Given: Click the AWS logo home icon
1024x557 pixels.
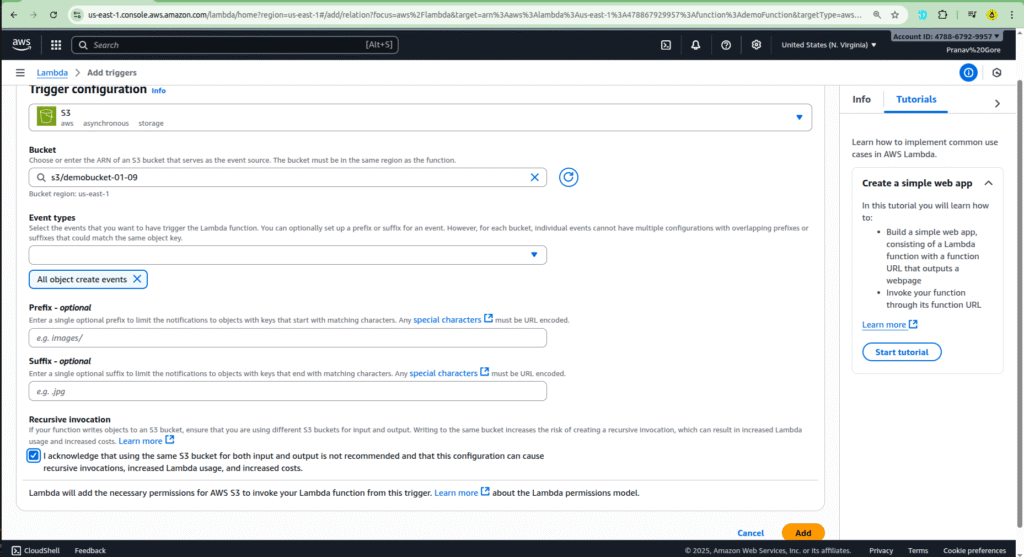Looking at the screenshot, I should click(x=21, y=44).
